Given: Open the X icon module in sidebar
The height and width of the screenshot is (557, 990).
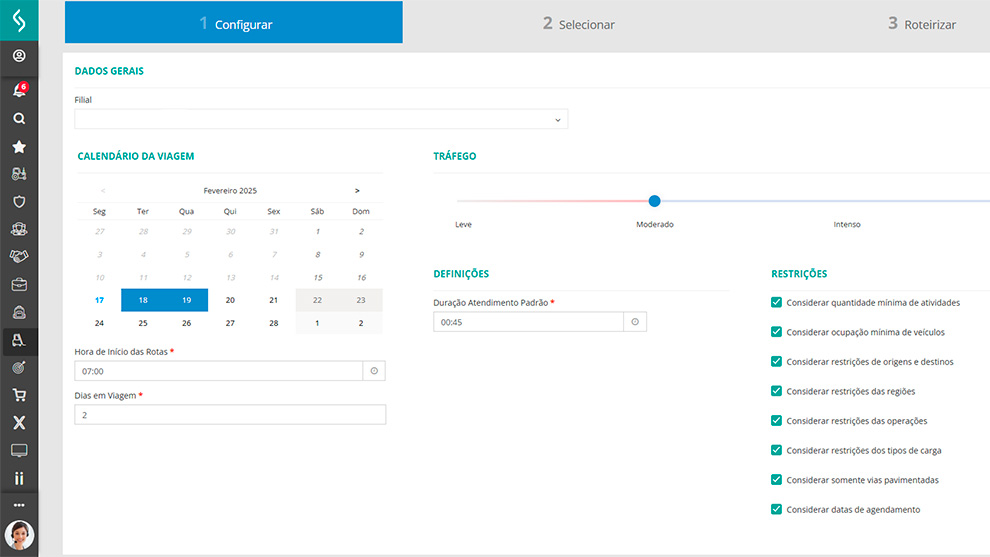Looking at the screenshot, I should [19, 422].
